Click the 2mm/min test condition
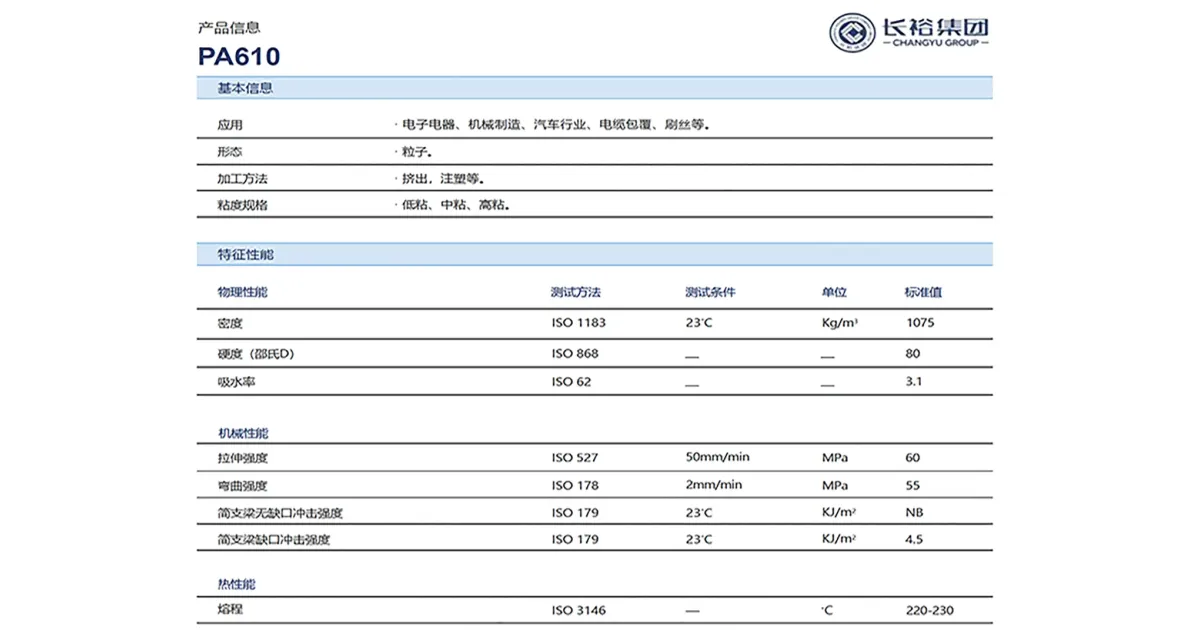Viewport: 1200px width, 630px height. click(x=714, y=485)
